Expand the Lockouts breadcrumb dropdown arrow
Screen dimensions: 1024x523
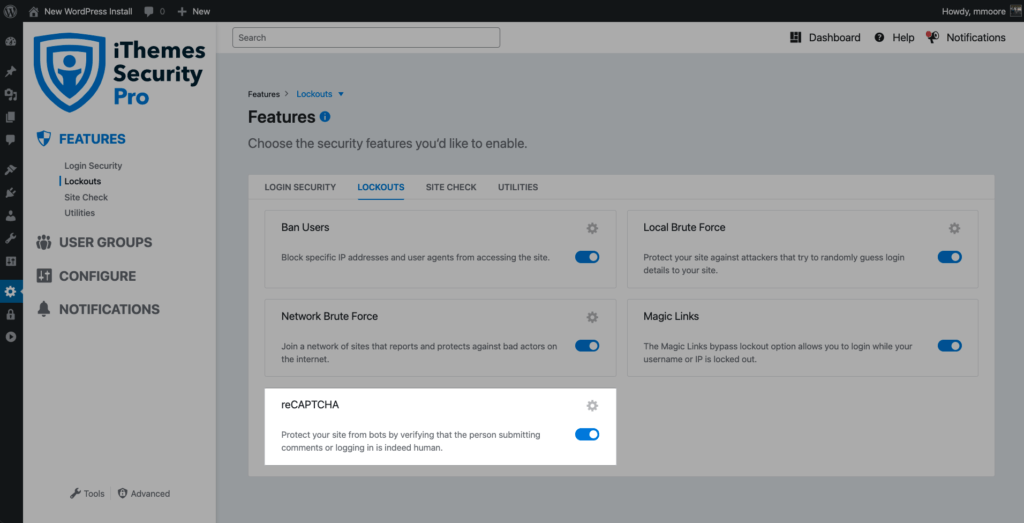(341, 95)
